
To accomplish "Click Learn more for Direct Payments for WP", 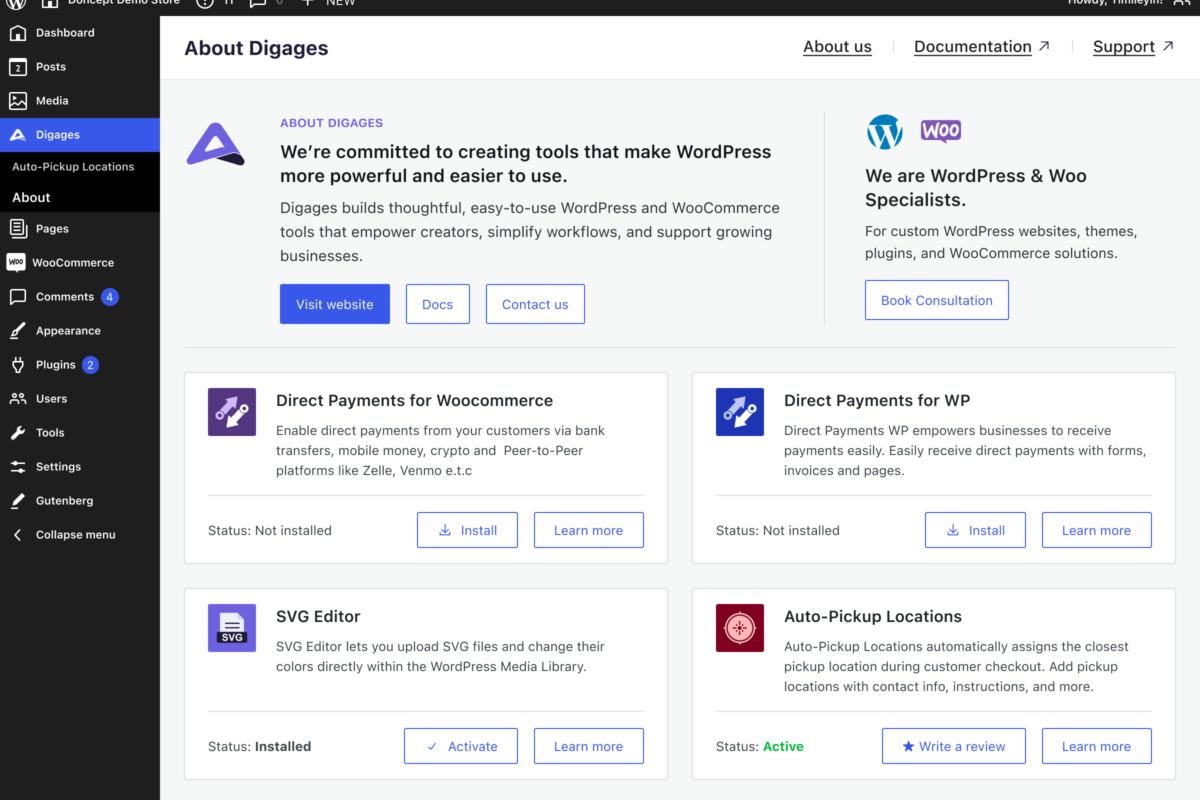I will pos(1096,530).
